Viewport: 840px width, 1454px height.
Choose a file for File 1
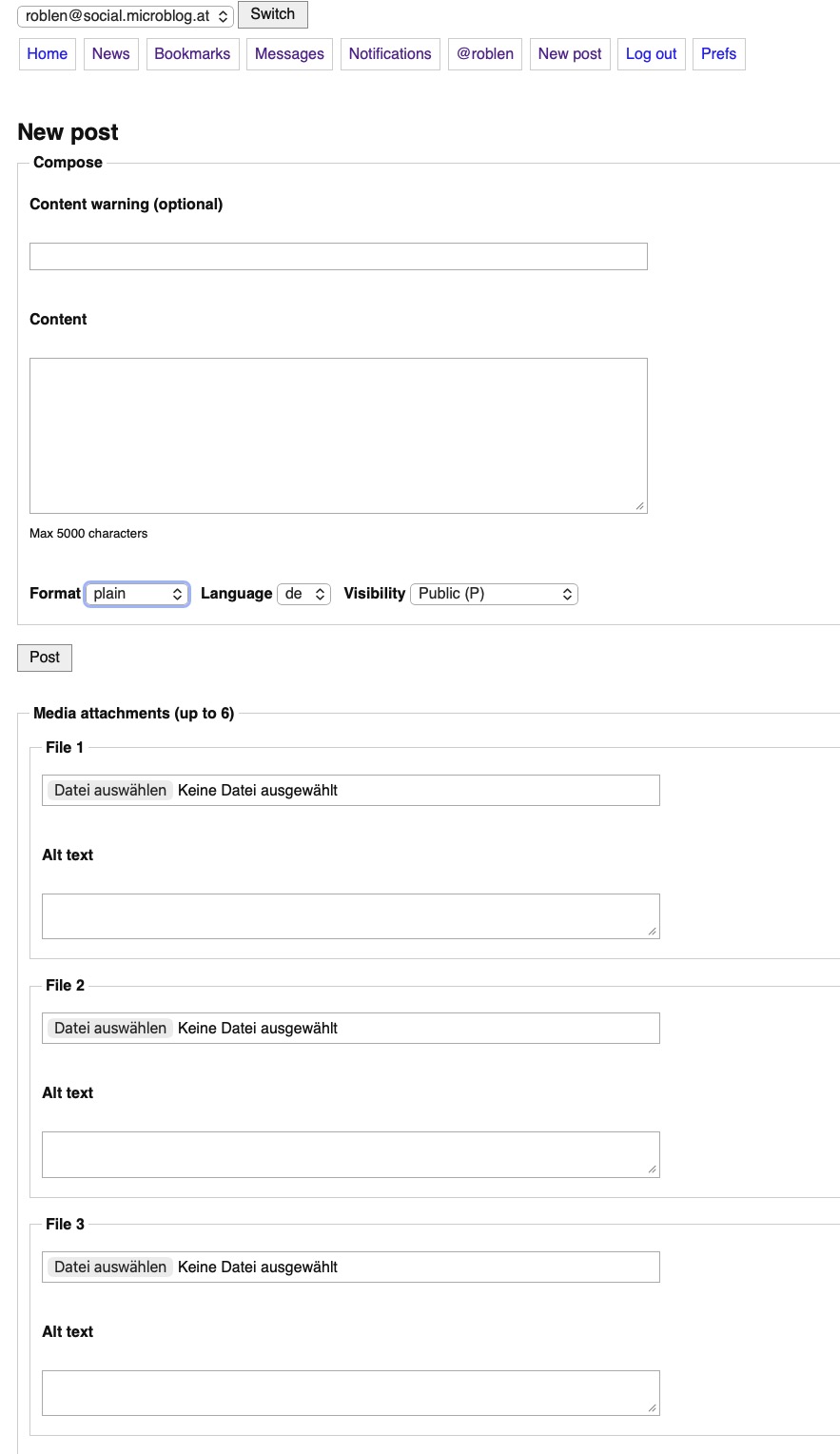pos(111,791)
